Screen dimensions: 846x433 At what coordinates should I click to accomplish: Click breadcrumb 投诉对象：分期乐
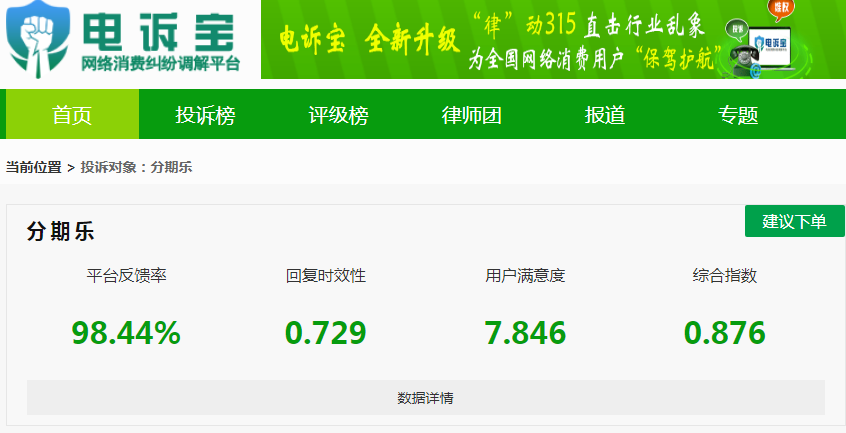pyautogui.click(x=137, y=167)
